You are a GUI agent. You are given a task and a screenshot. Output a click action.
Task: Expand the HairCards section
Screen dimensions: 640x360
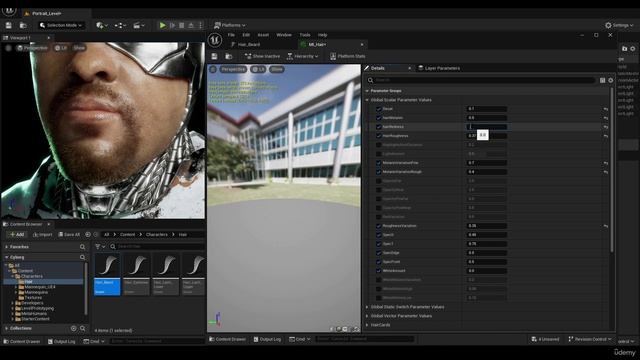[x=367, y=325]
